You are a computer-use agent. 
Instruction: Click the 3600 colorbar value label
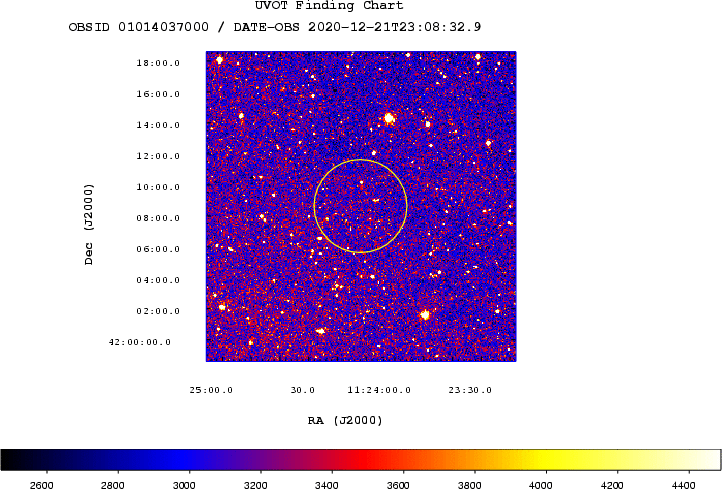click(x=398, y=485)
